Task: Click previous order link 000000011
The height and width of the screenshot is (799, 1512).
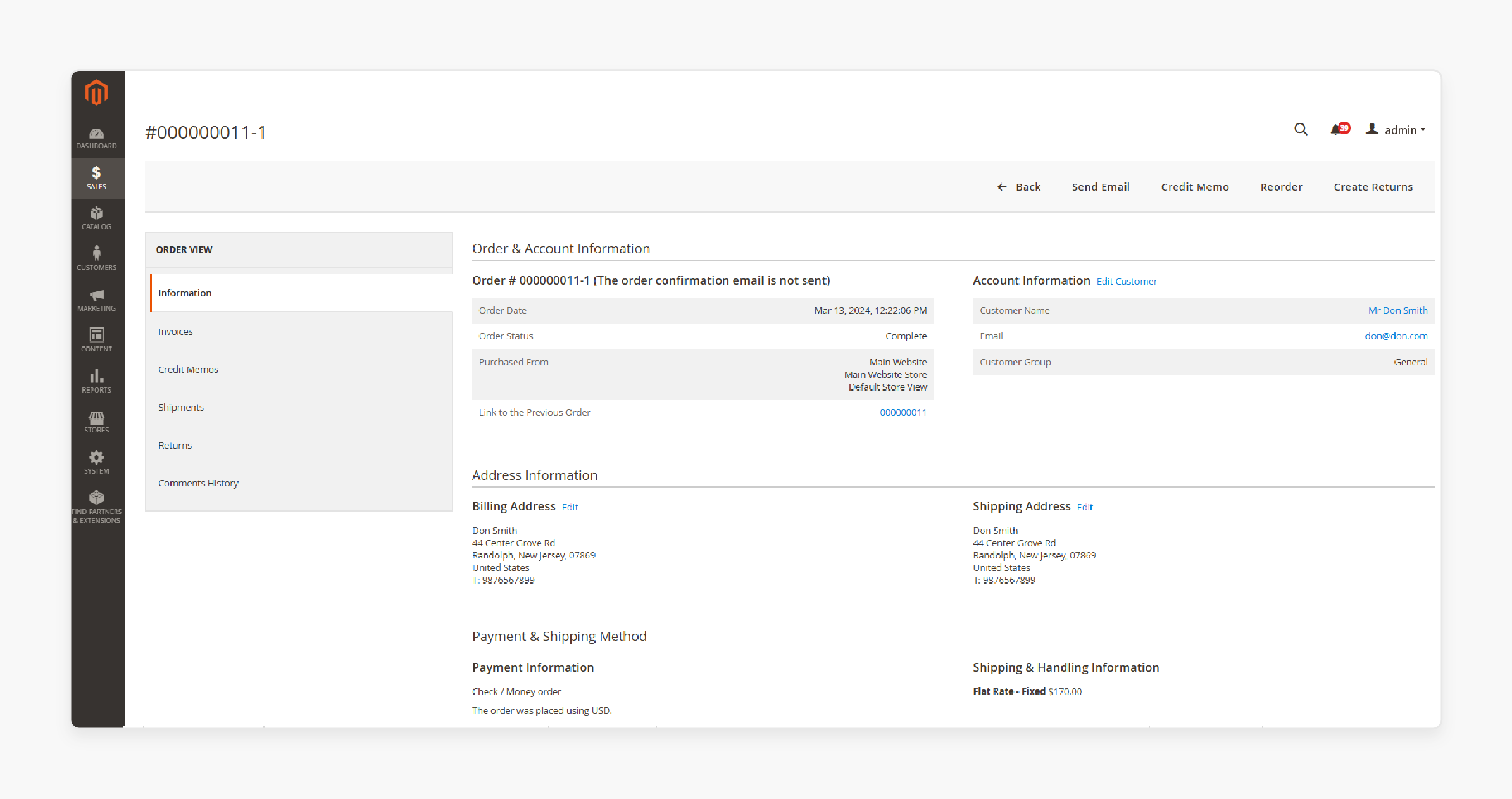Action: pyautogui.click(x=901, y=412)
